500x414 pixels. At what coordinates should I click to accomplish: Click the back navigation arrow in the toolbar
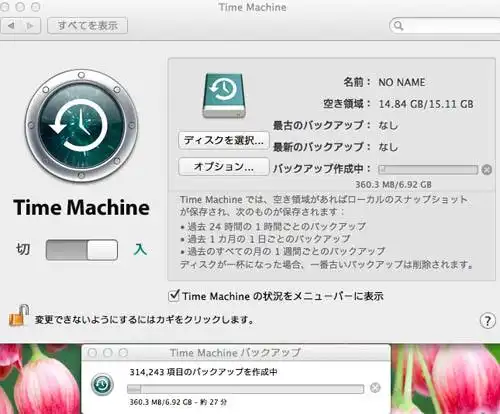click(x=11, y=25)
